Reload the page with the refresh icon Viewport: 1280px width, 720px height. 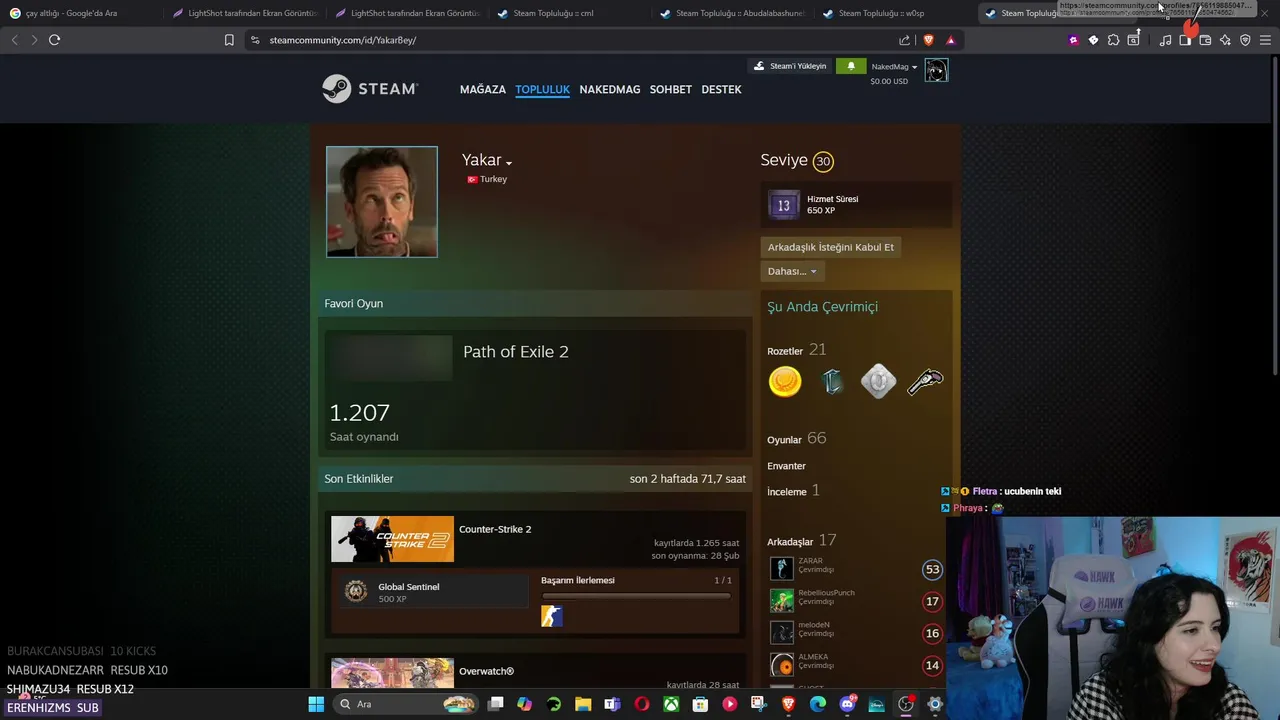pos(54,40)
